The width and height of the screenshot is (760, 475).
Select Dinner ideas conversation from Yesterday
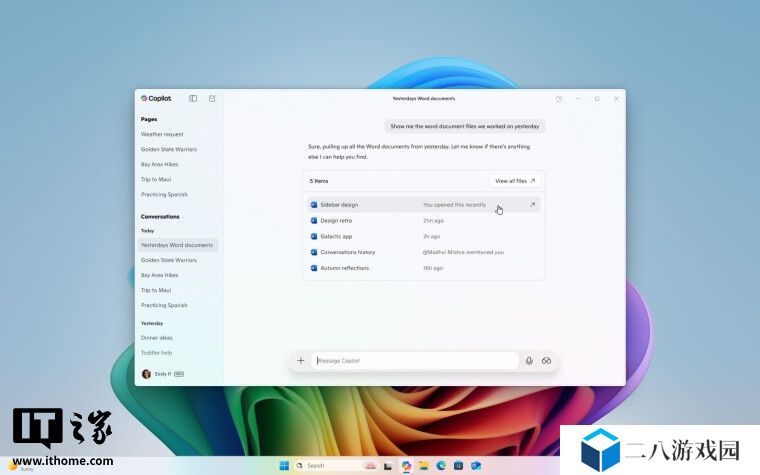point(158,338)
